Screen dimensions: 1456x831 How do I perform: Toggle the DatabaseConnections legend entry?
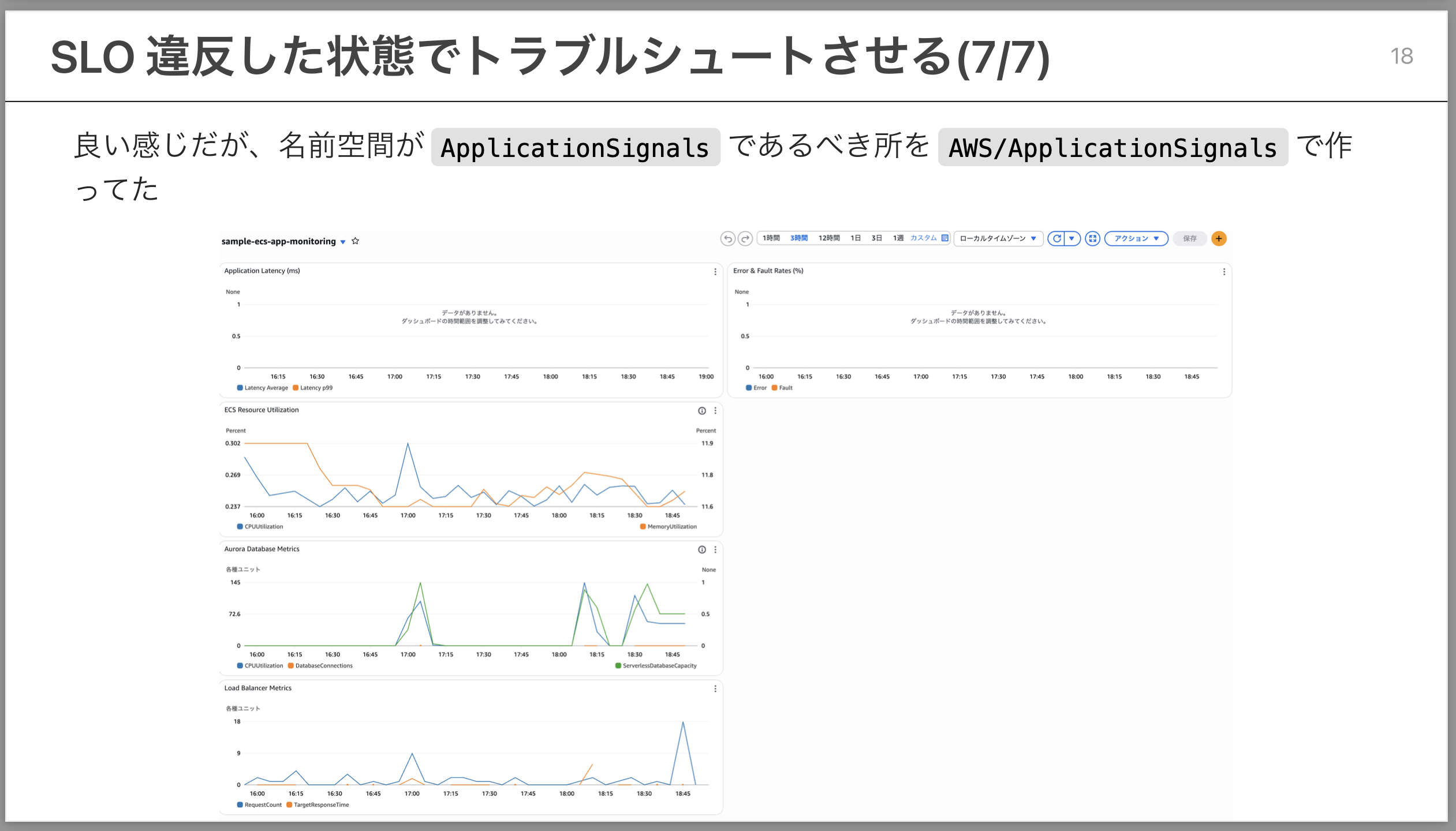click(320, 665)
